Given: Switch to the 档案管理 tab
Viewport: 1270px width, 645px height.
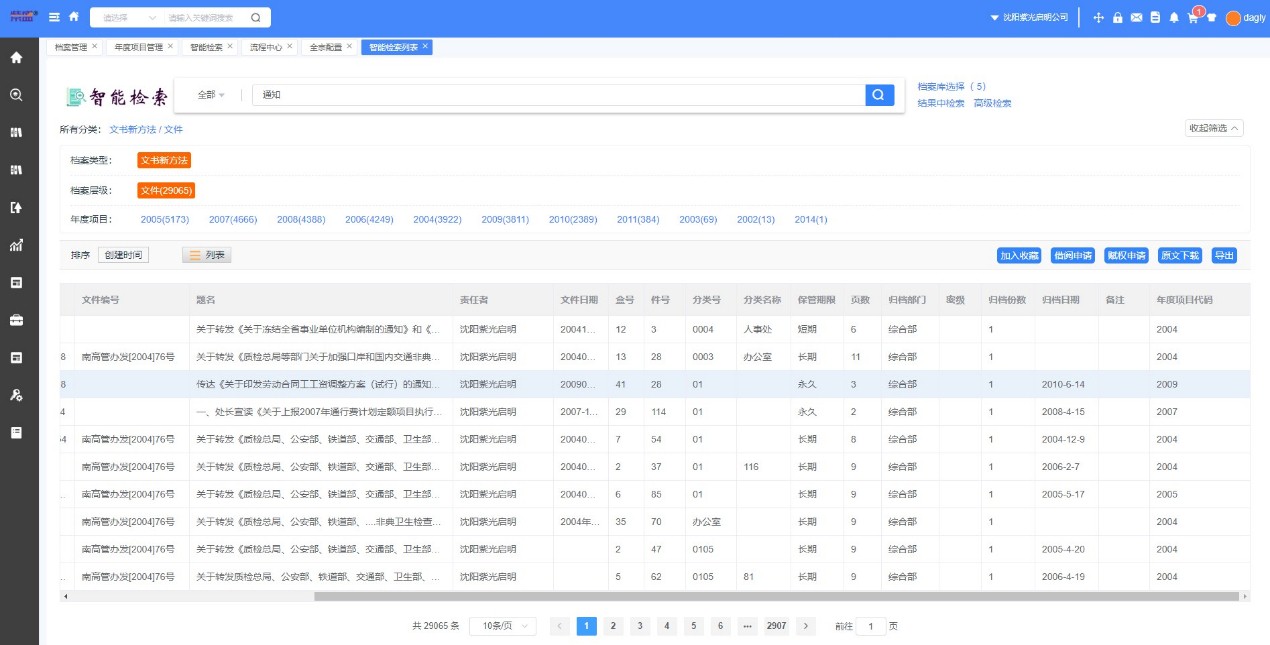Looking at the screenshot, I should [x=71, y=47].
